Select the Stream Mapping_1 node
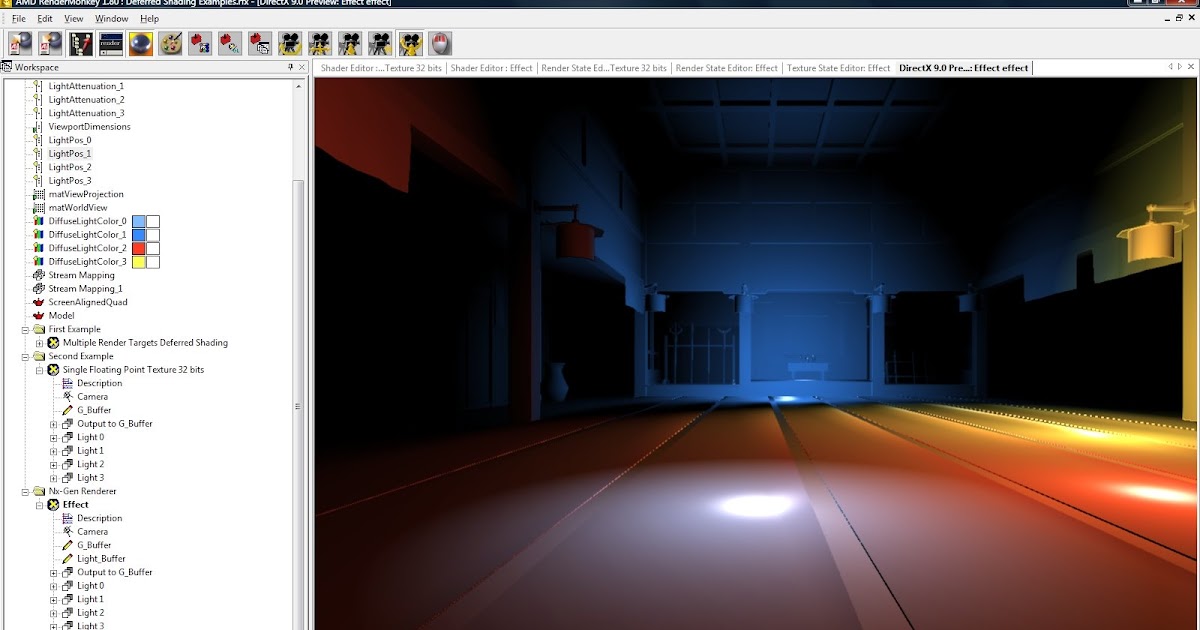1200x630 pixels. (x=84, y=289)
